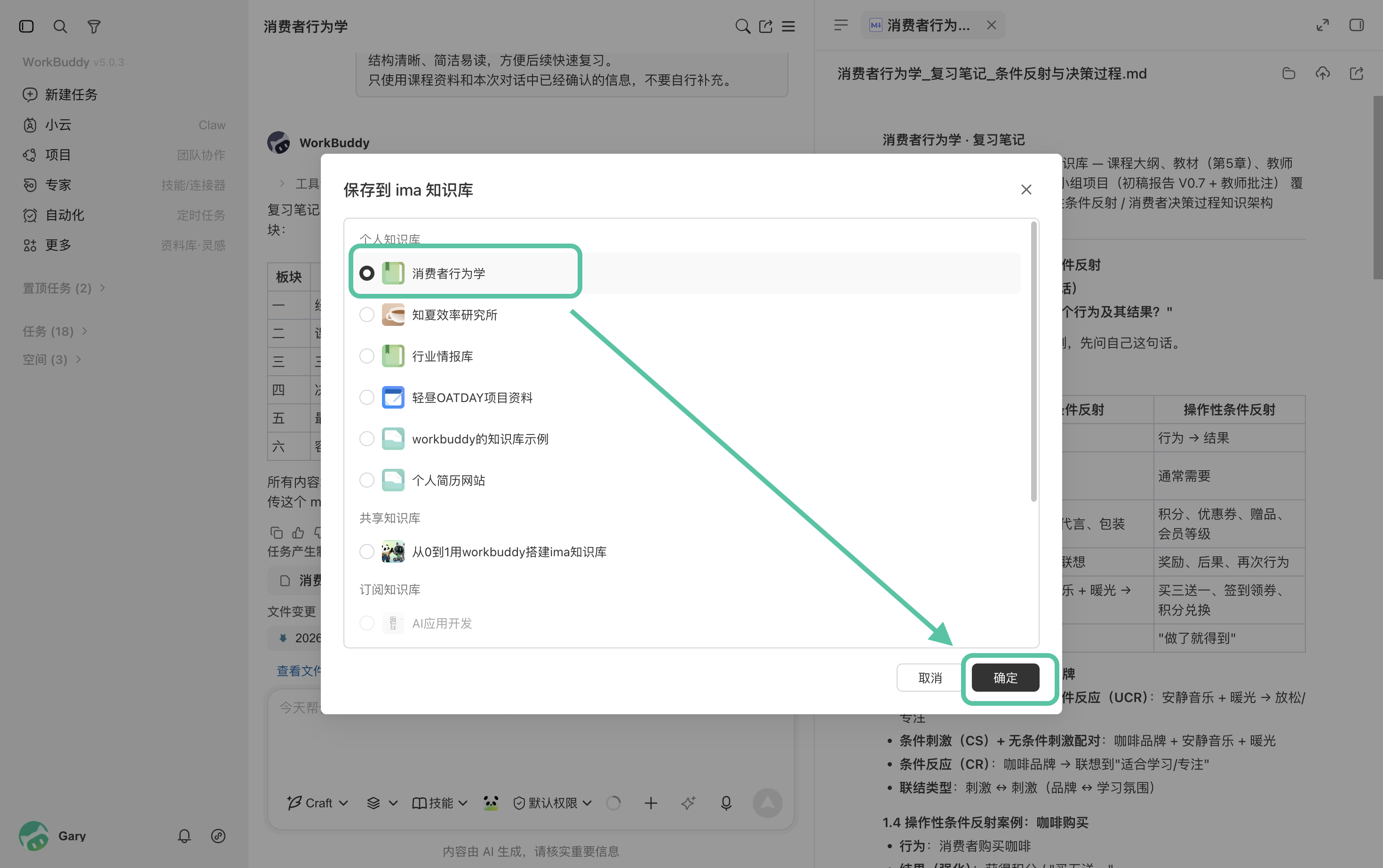Start voice input with the microphone
Screen dimensions: 1383x868
point(726,803)
